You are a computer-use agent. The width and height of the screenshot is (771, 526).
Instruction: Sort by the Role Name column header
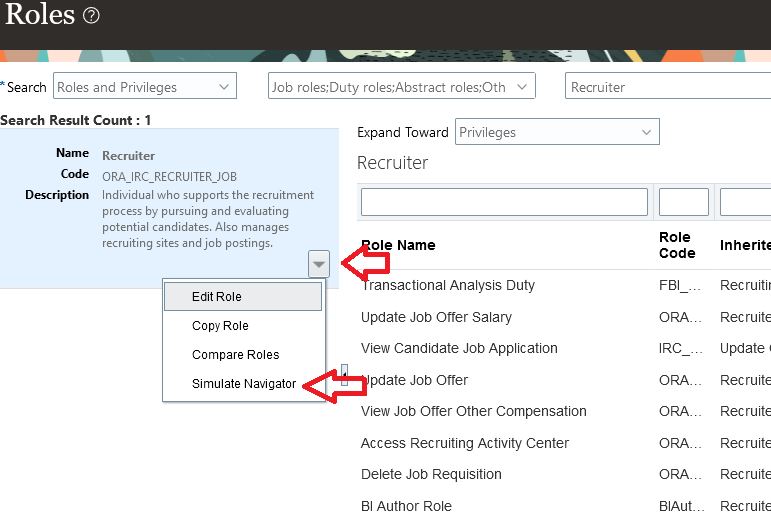[x=398, y=245]
